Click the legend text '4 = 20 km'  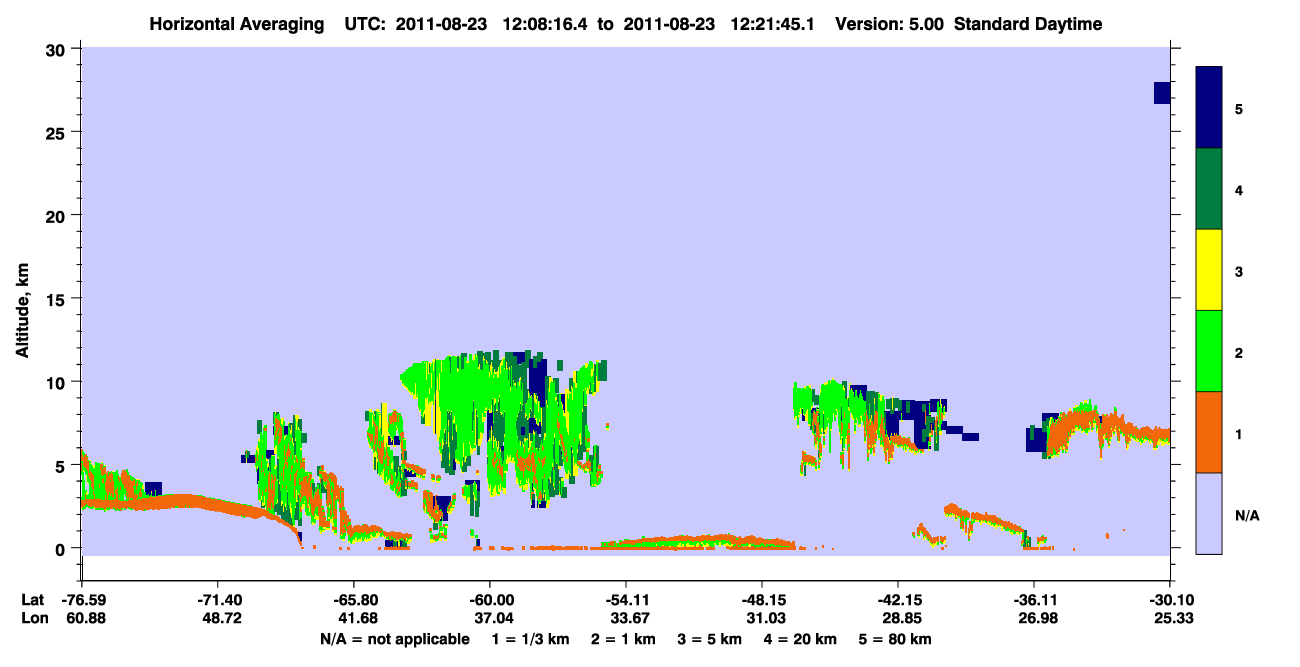tap(800, 639)
